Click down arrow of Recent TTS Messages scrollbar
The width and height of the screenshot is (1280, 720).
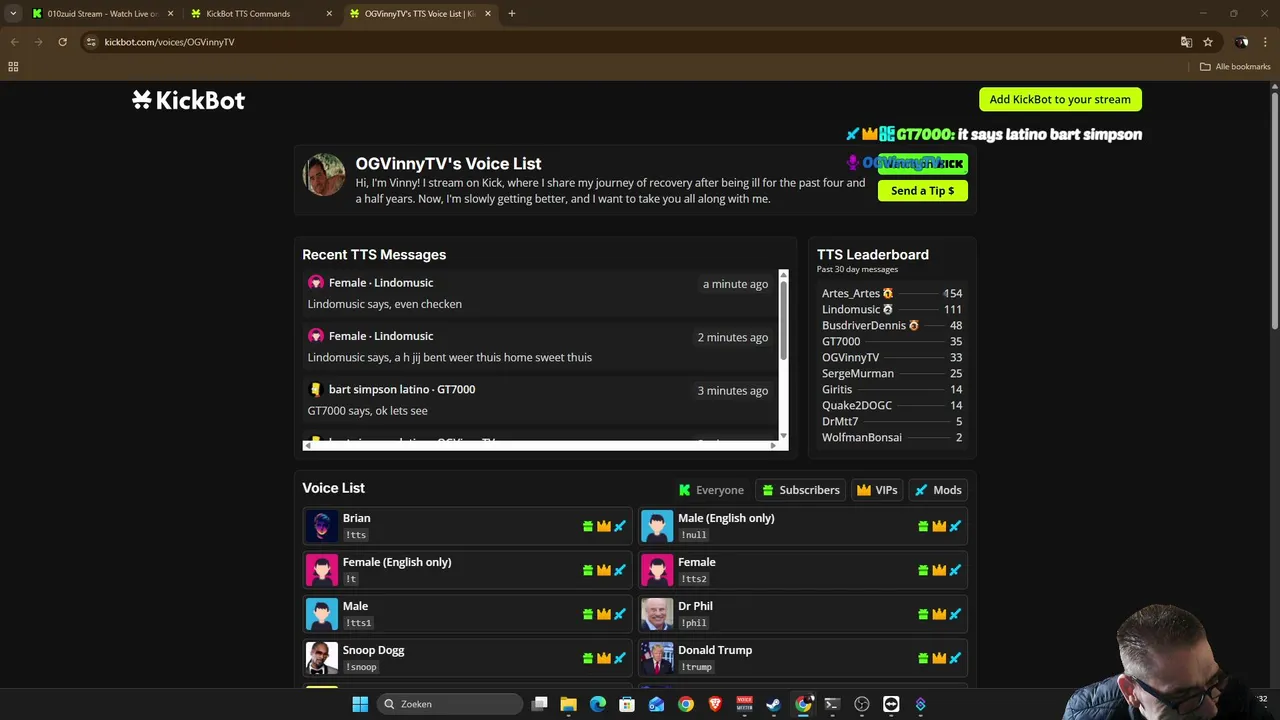[783, 435]
